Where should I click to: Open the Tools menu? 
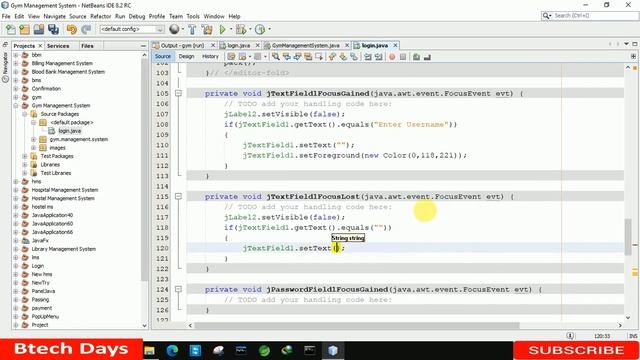[x=193, y=16]
